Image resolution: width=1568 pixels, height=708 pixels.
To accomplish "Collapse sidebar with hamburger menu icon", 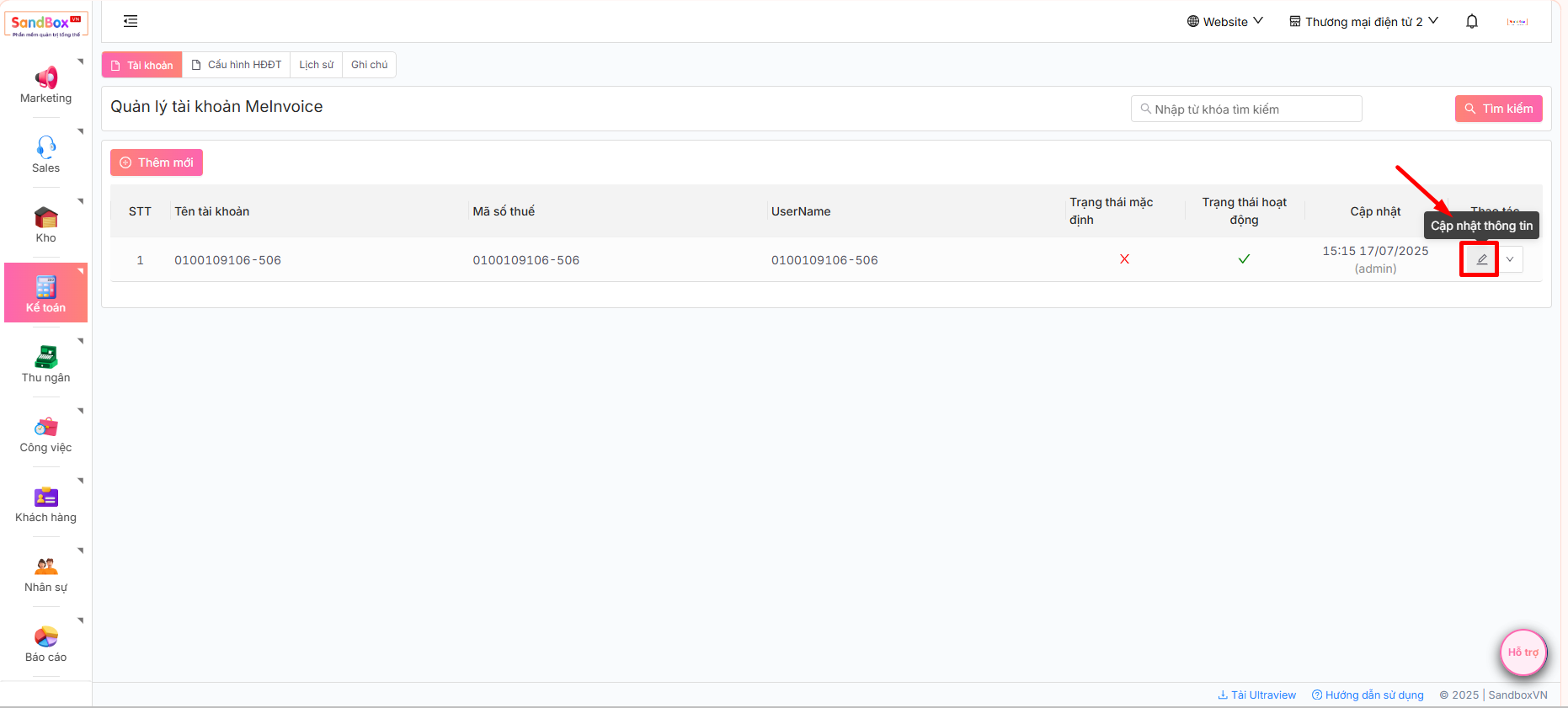I will tap(131, 22).
